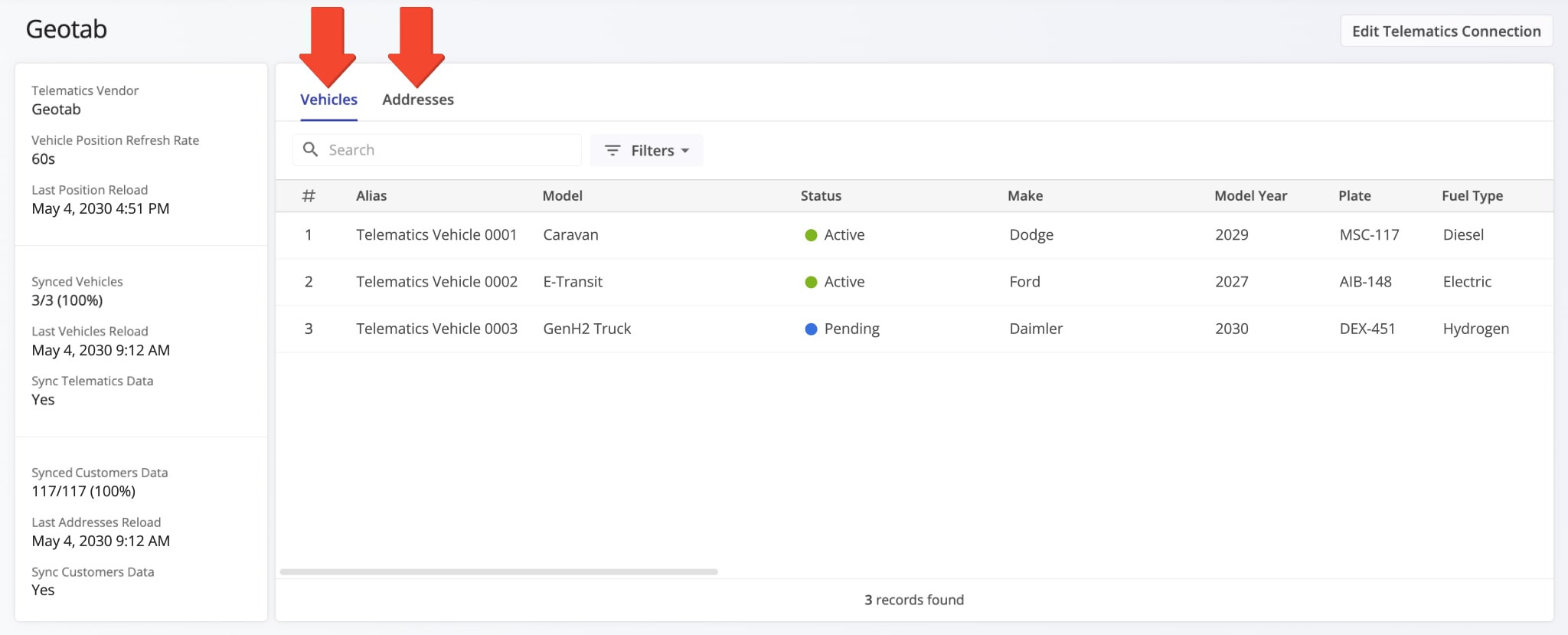
Task: Click the Last Addresses Reload date value
Action: [x=100, y=541]
